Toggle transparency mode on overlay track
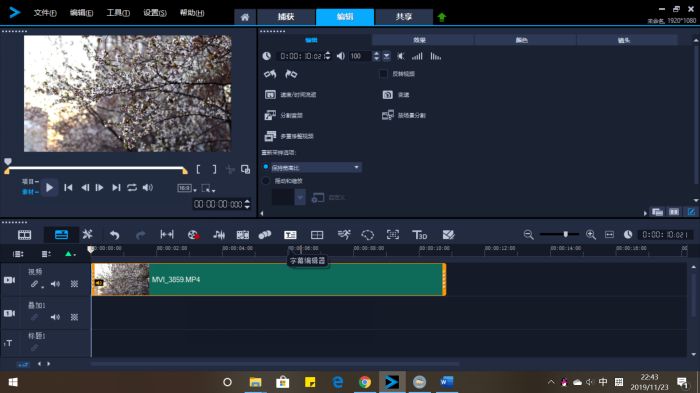Screen dimensions: 700x393 tap(74, 317)
